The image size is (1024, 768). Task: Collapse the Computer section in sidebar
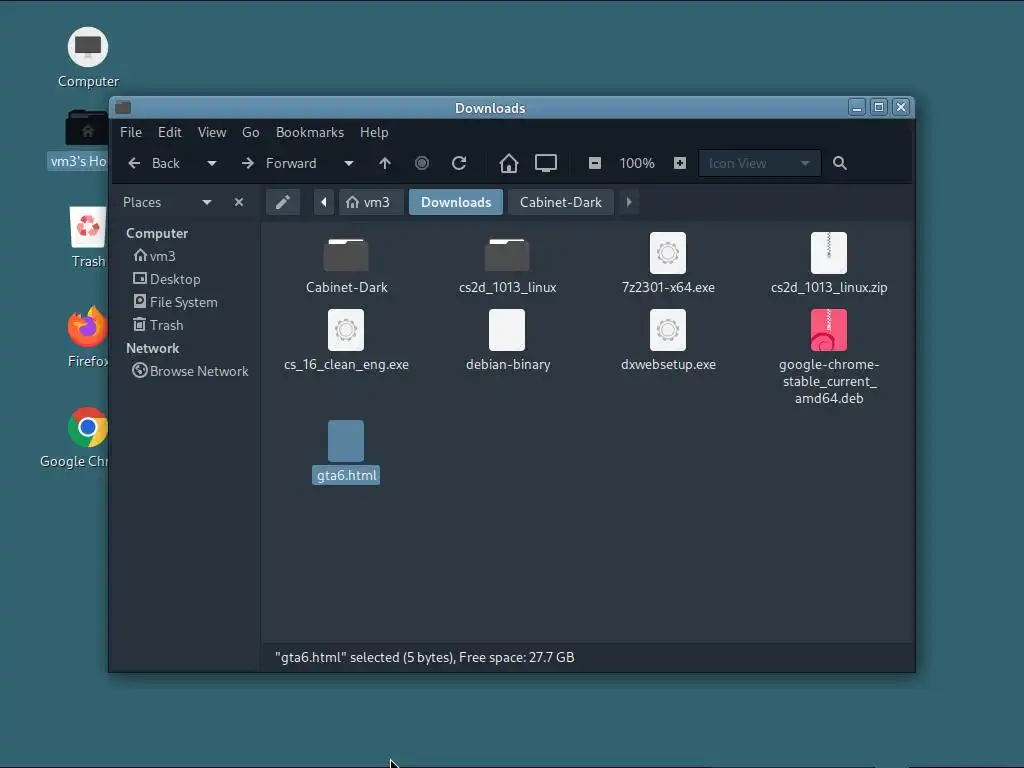(x=157, y=233)
